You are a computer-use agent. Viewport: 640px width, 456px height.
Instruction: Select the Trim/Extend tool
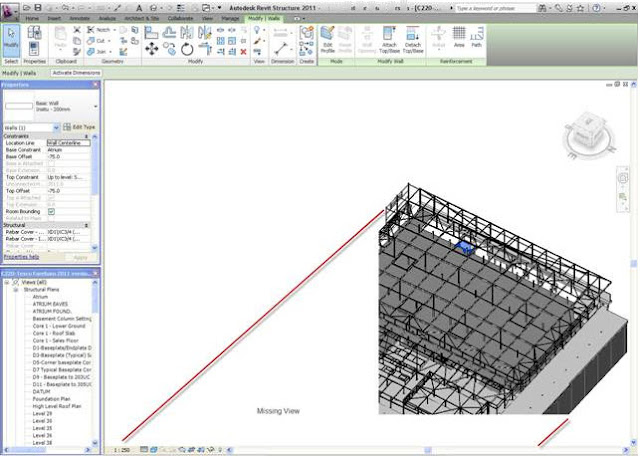click(x=204, y=49)
